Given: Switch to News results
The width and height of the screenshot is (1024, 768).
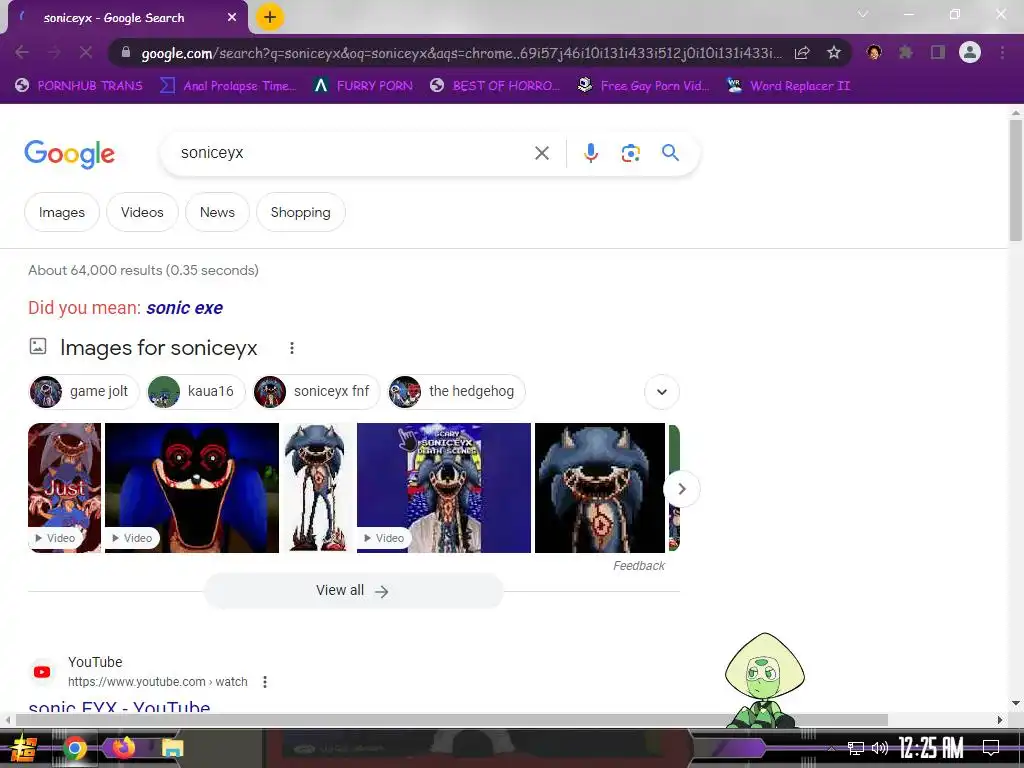Looking at the screenshot, I should (217, 212).
